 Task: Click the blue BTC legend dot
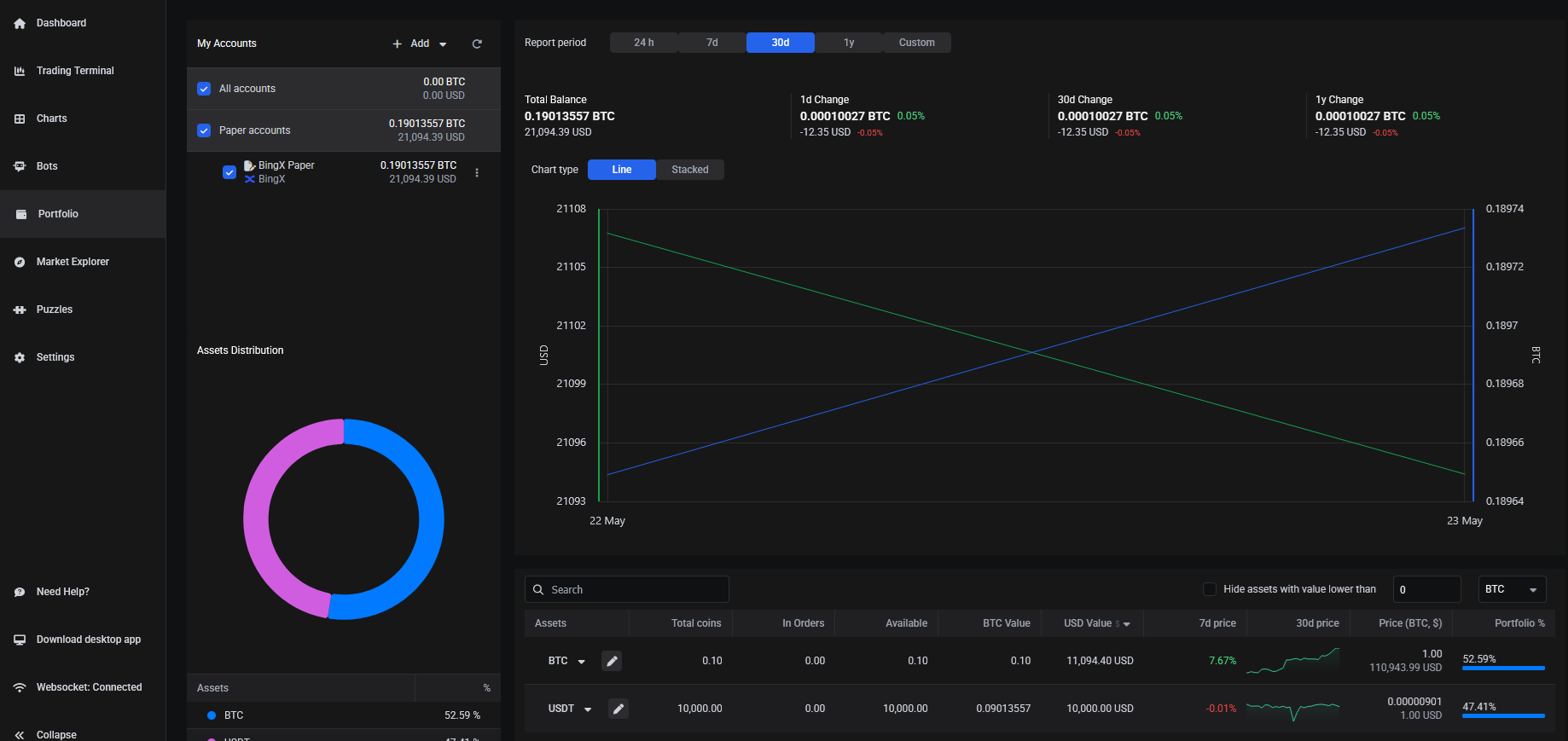coord(212,715)
